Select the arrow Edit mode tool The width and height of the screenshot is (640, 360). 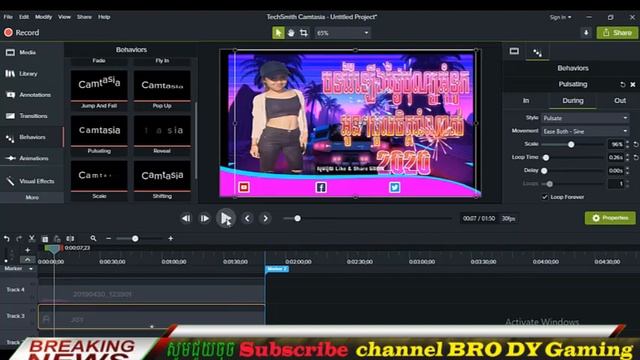point(278,33)
